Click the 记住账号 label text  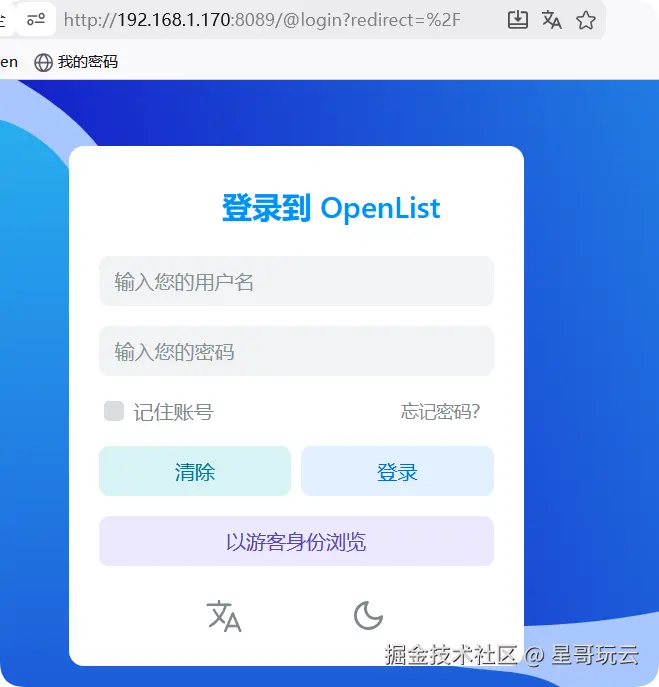click(174, 412)
